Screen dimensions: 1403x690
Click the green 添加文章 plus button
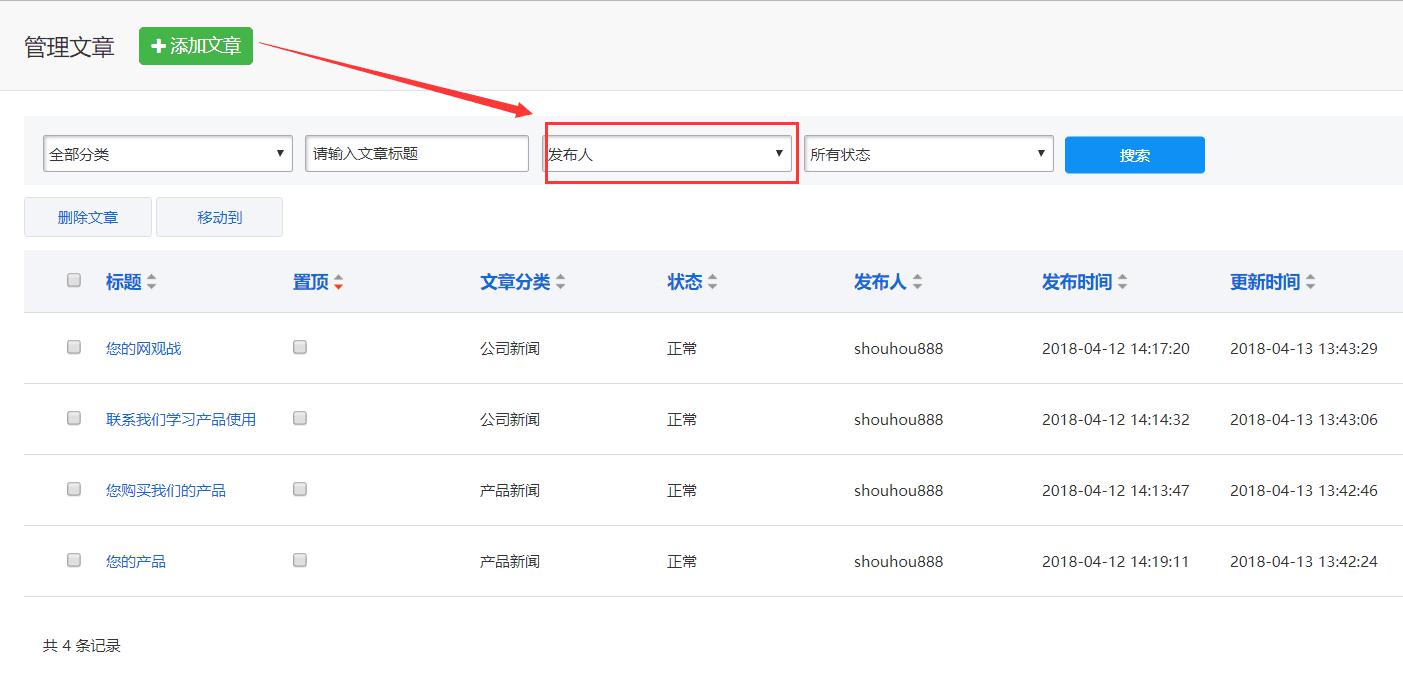(x=196, y=46)
